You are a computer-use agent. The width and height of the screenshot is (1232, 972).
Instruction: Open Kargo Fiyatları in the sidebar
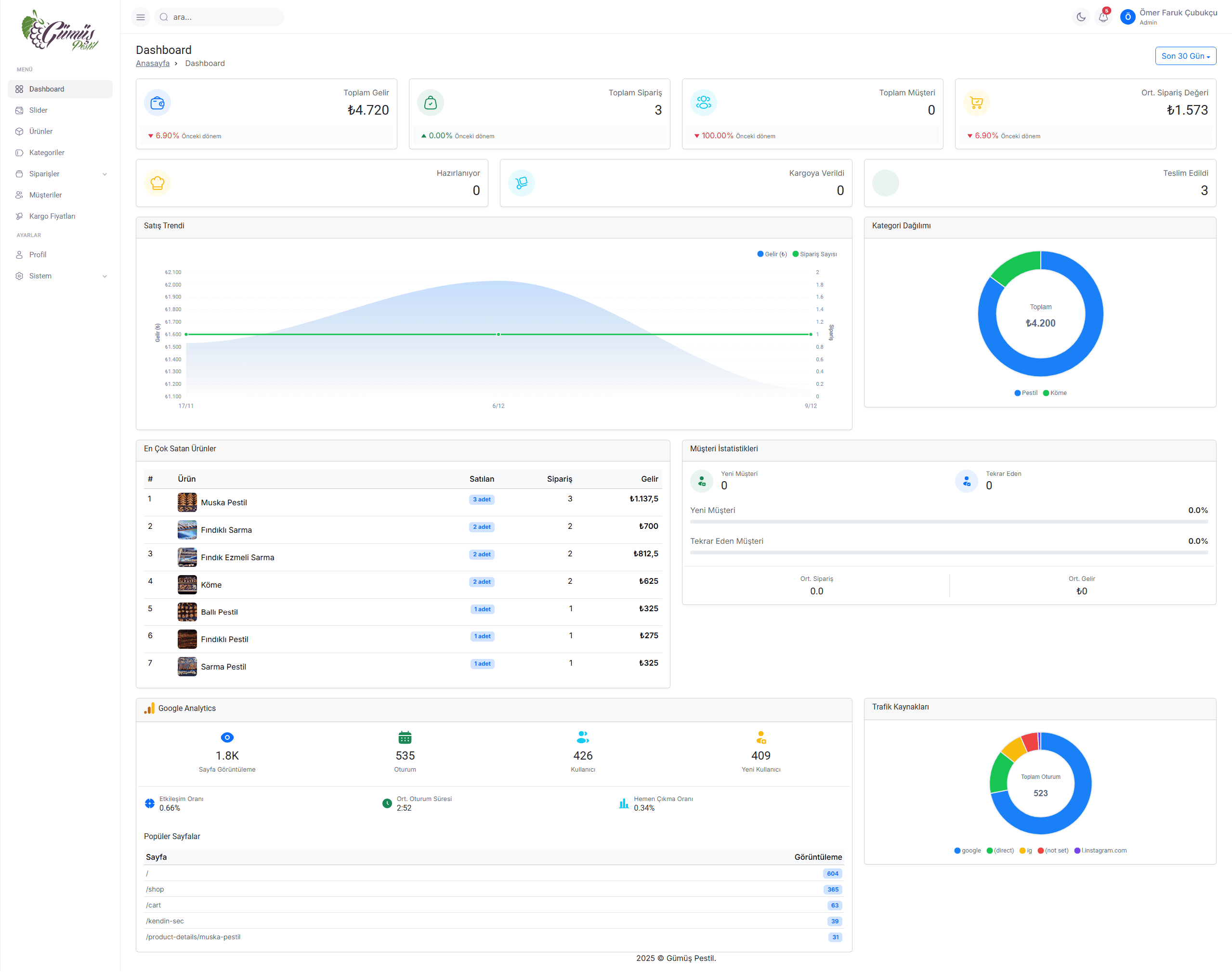coord(60,216)
